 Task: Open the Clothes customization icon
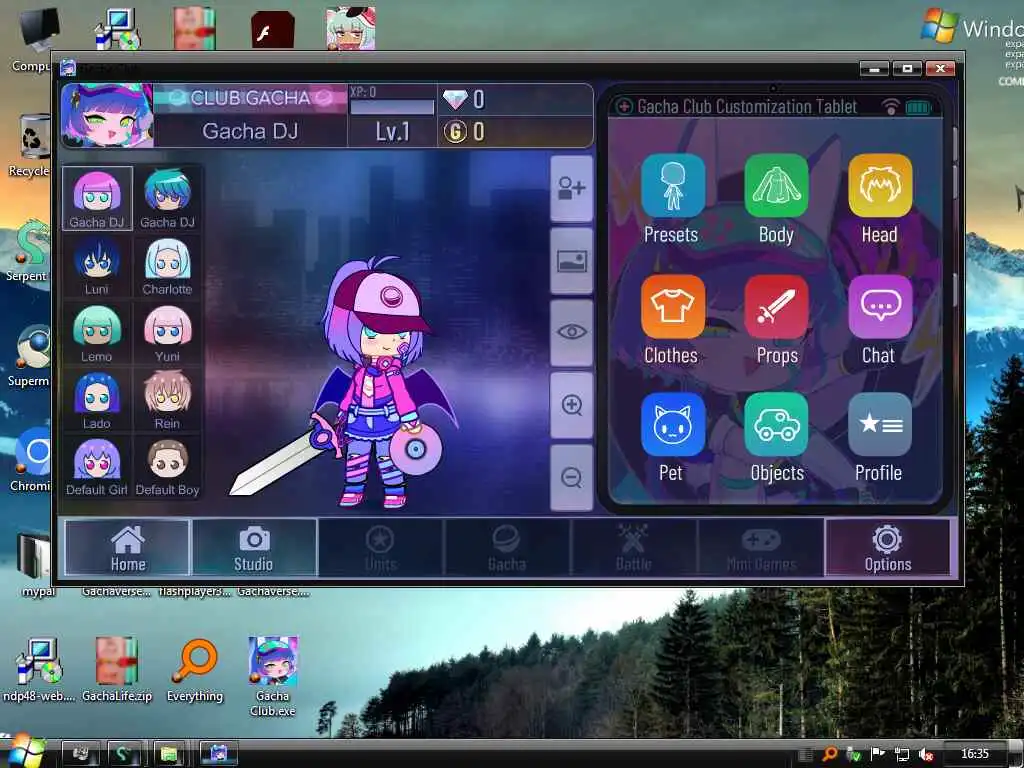672,306
